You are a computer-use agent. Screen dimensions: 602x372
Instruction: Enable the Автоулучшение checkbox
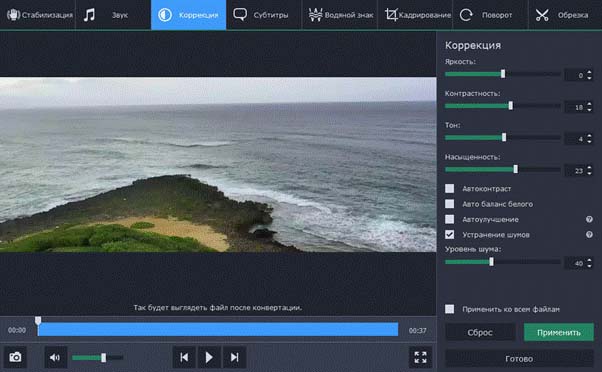coord(450,219)
